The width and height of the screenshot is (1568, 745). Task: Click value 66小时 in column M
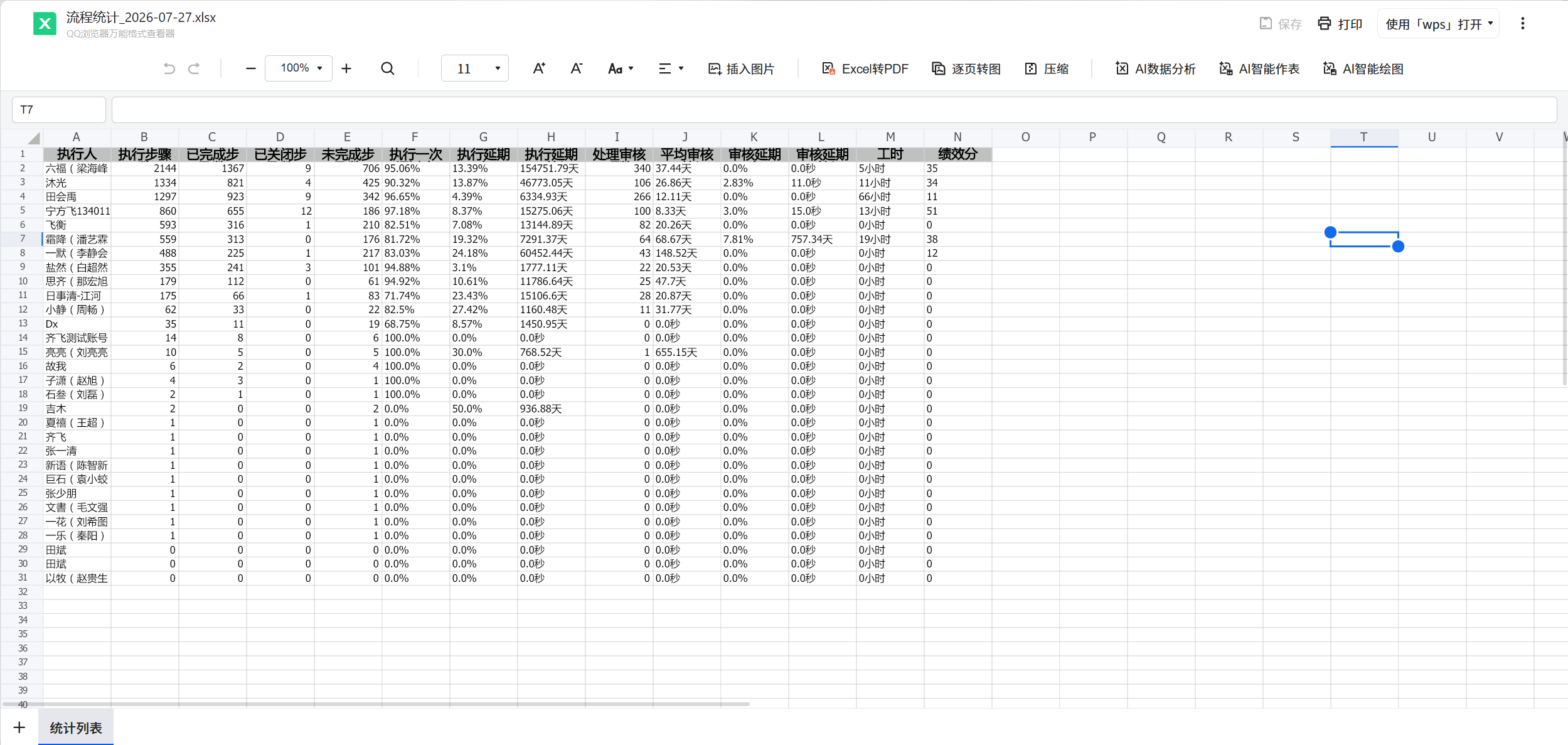pyautogui.click(x=890, y=196)
